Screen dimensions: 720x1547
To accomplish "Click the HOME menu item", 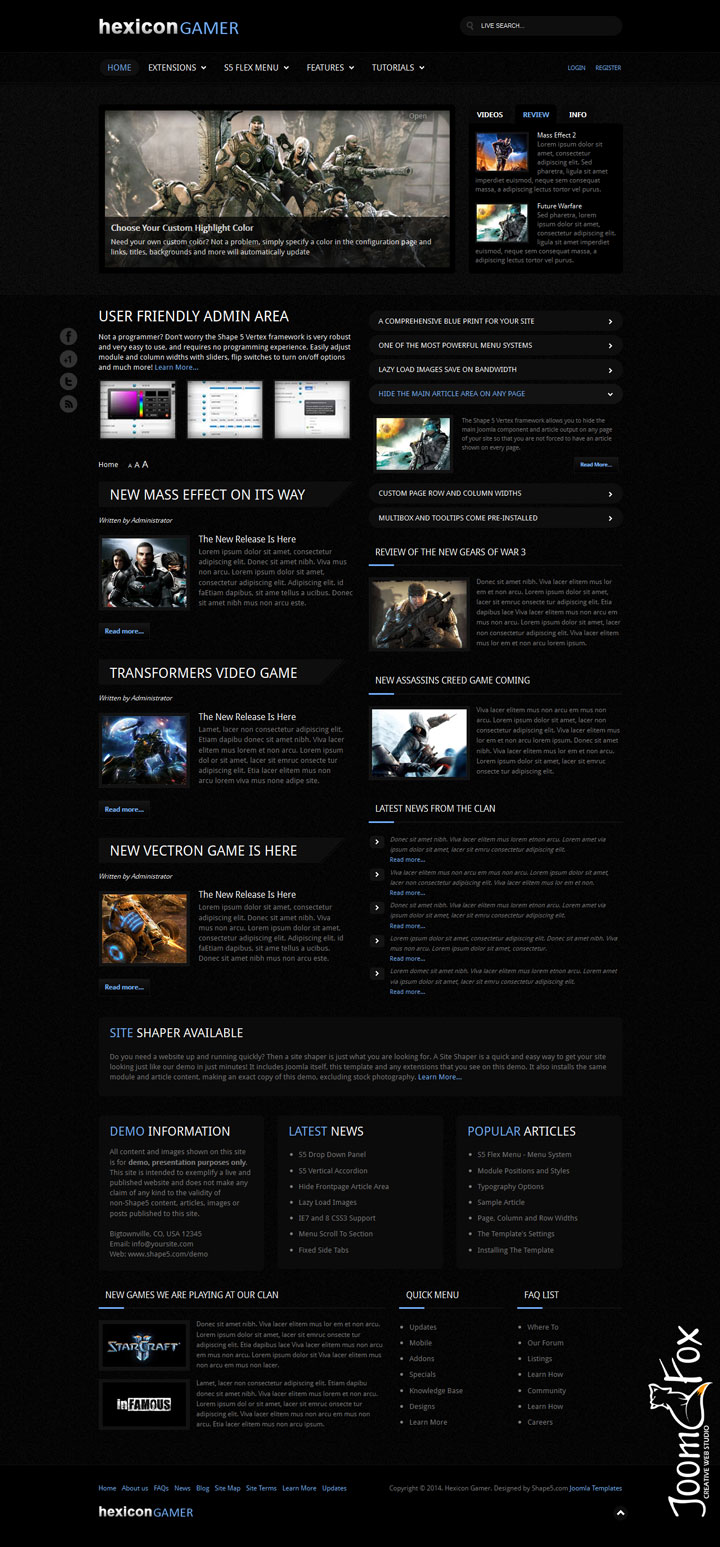I will pos(119,68).
